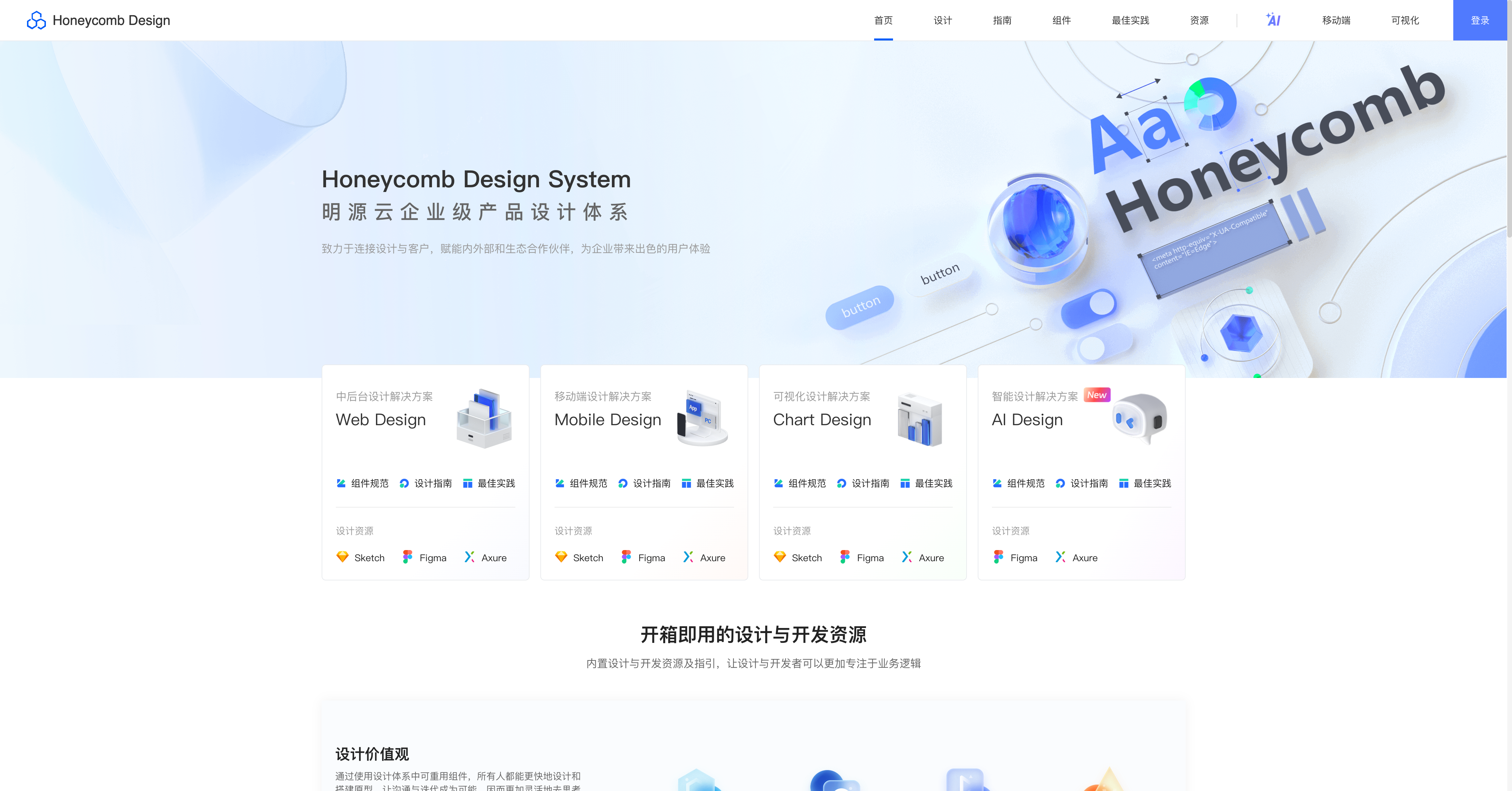Click Figma icon in Mobile Design card
The height and width of the screenshot is (791, 1512).
point(626,557)
